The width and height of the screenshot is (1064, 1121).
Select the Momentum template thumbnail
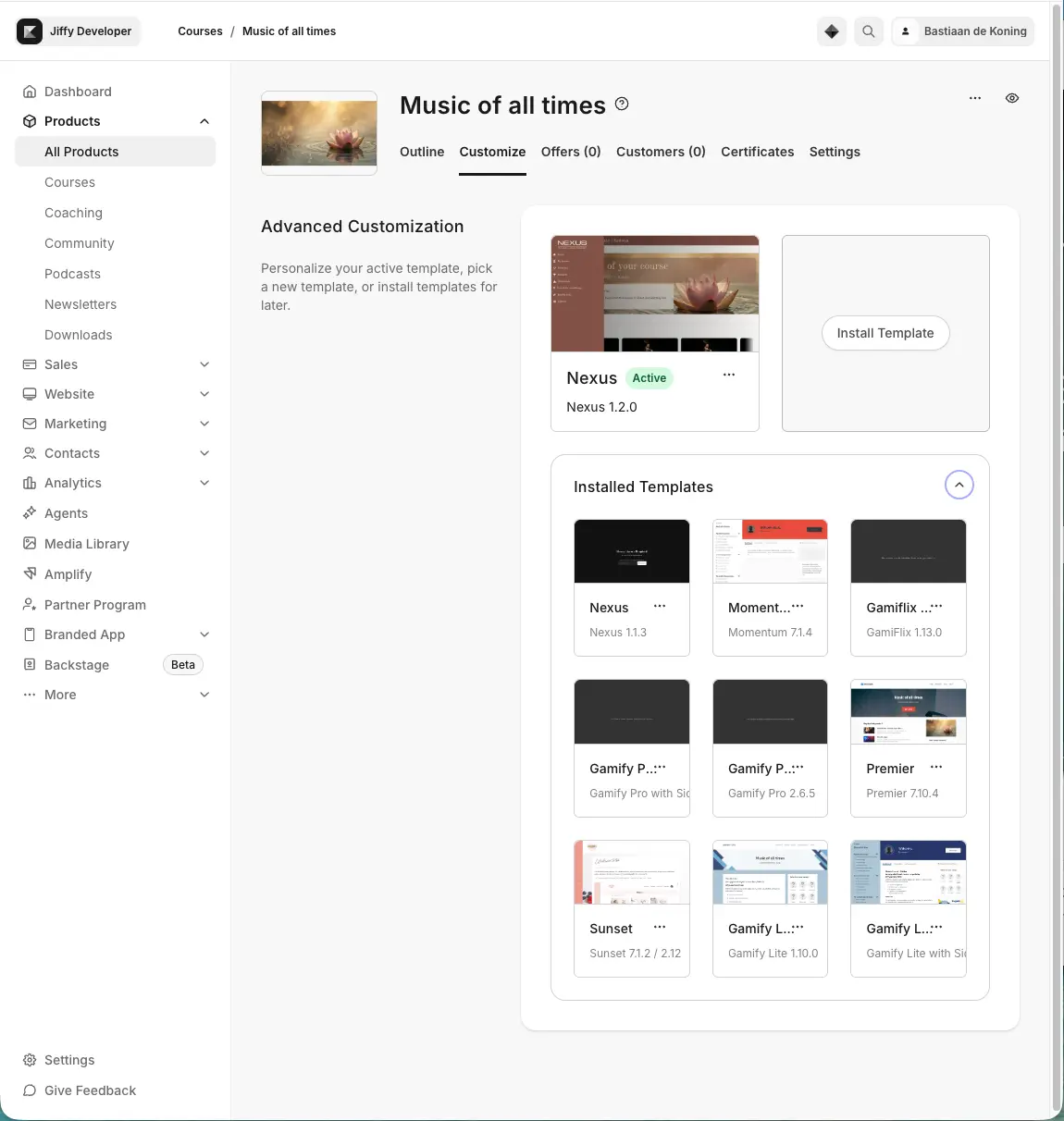(770, 551)
